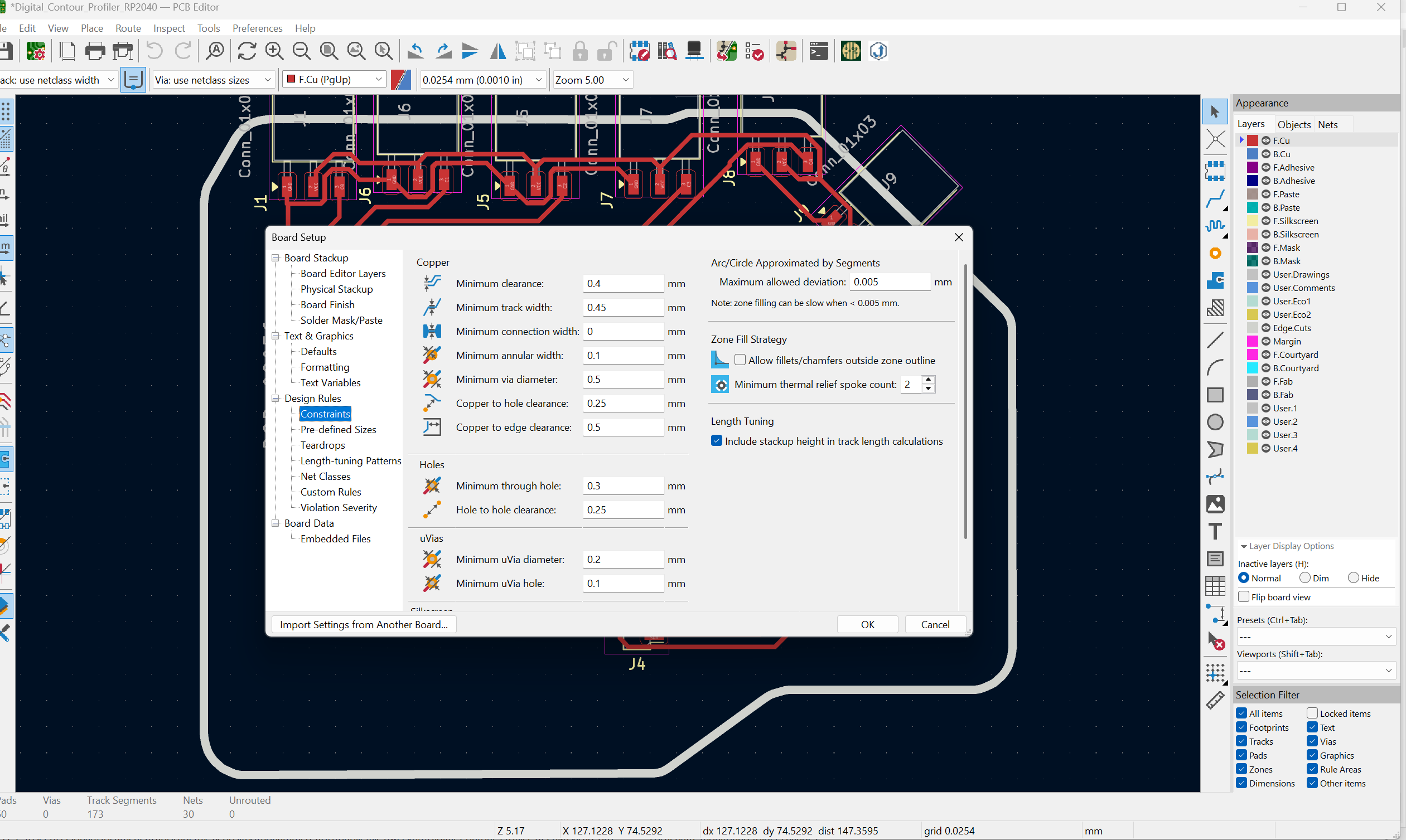This screenshot has width=1406, height=840.
Task: Select the Draw Rectangle tool
Action: tap(1215, 395)
